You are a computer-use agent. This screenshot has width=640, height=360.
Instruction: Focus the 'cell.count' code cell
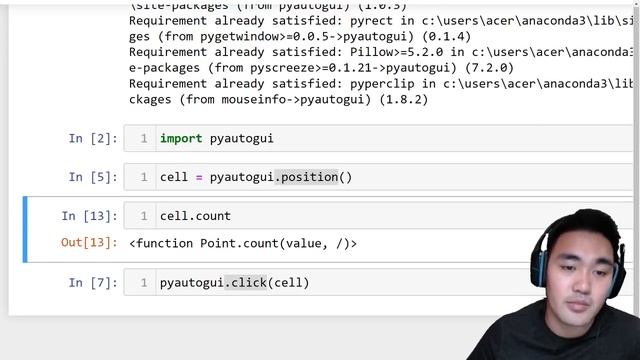(x=378, y=216)
